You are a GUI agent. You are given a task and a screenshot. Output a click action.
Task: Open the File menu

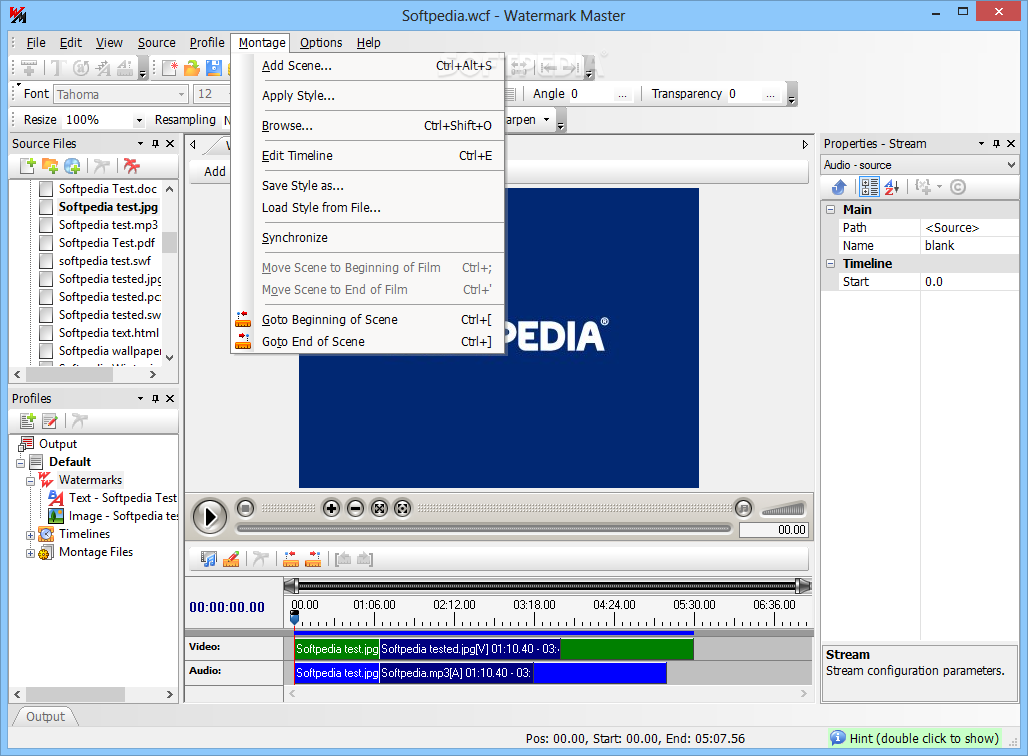click(x=36, y=43)
